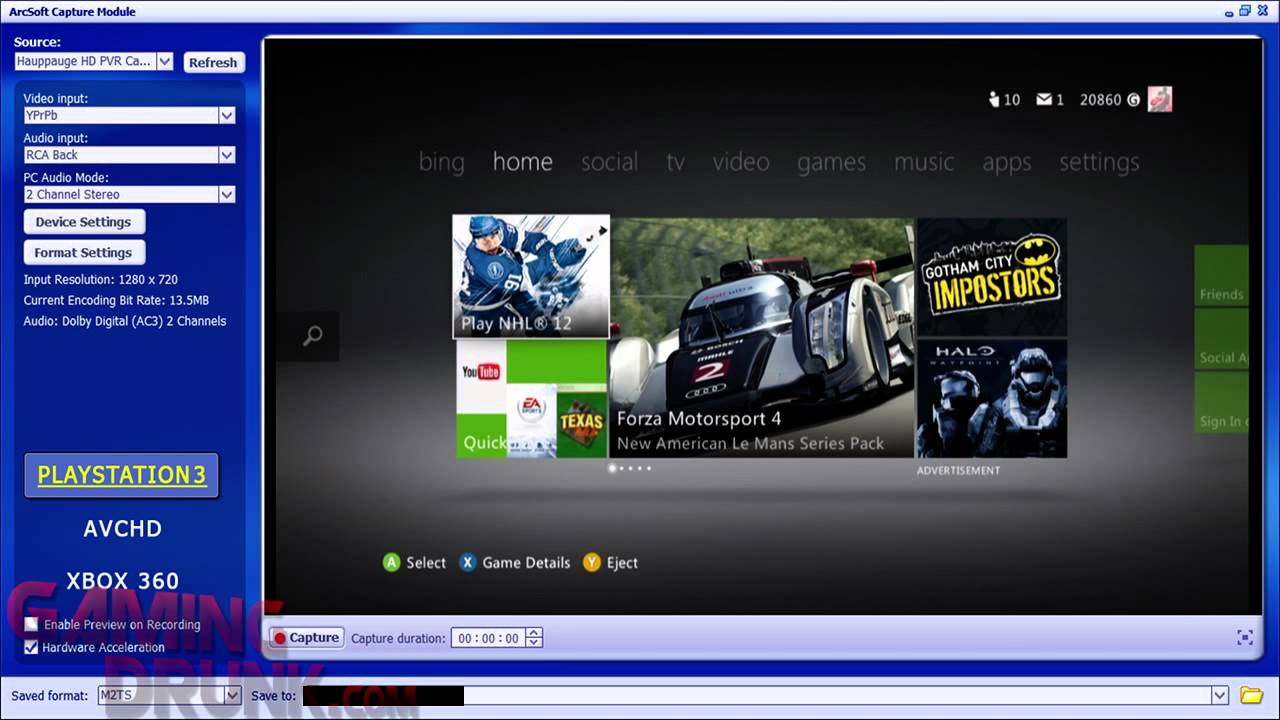Click the 20860 gamerscore value
This screenshot has height=720, width=1280.
(1100, 99)
